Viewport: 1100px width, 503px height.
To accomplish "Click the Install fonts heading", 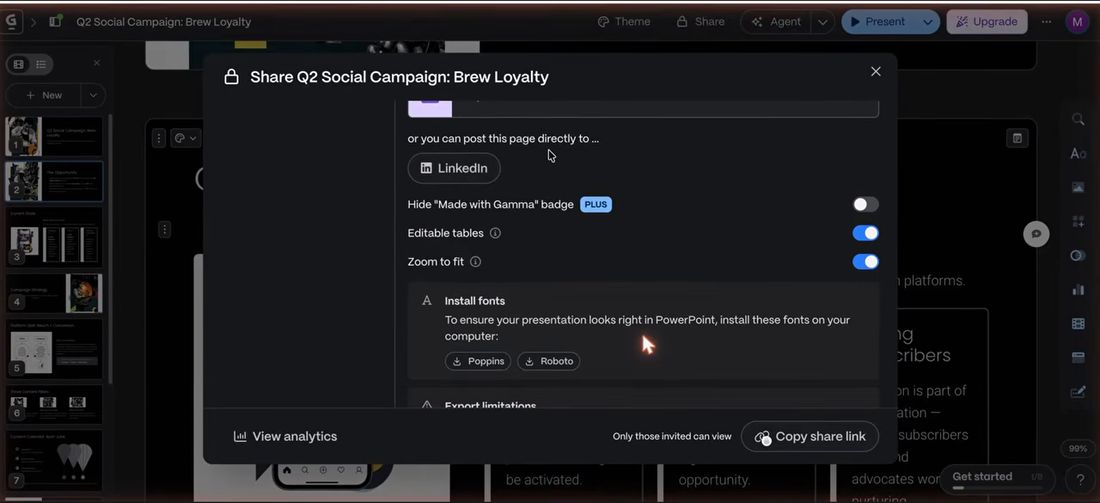I will (x=475, y=301).
